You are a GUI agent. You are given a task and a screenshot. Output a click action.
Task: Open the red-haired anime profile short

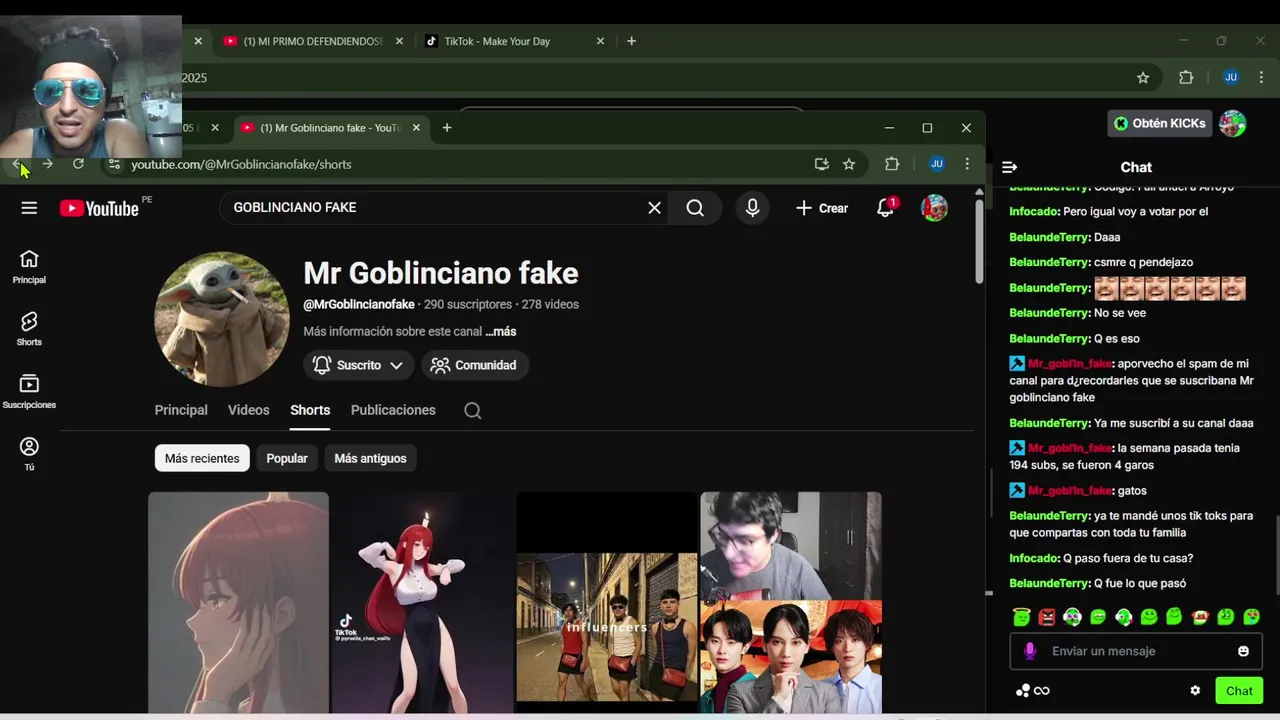pyautogui.click(x=238, y=602)
